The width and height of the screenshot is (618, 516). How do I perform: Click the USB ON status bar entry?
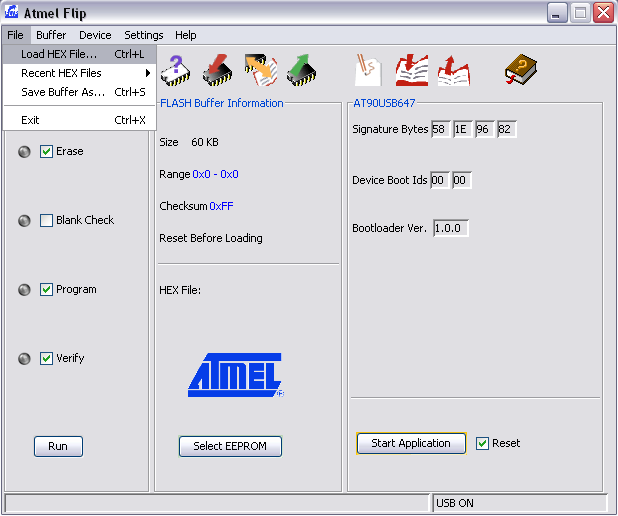519,503
